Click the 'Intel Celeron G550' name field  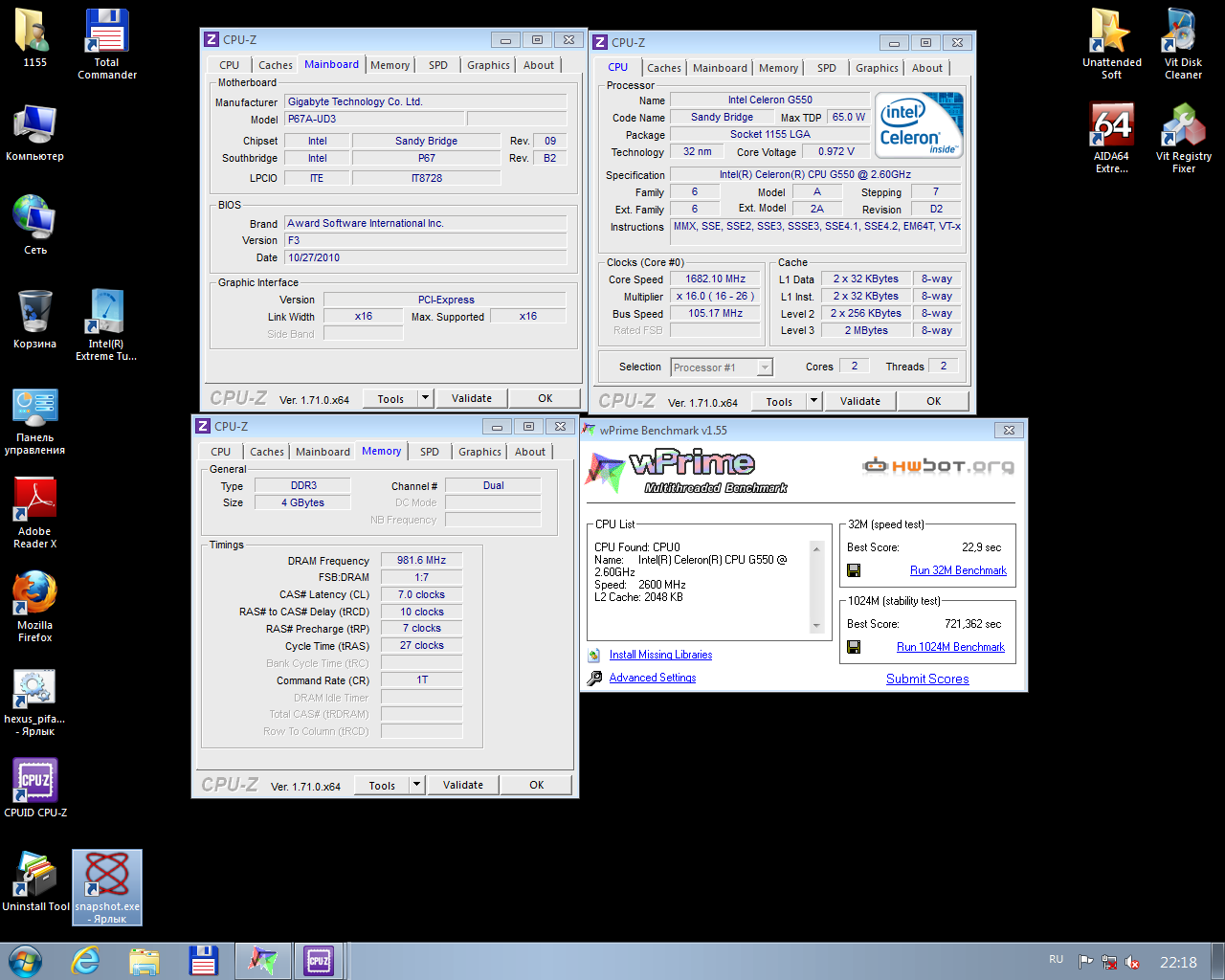click(769, 100)
